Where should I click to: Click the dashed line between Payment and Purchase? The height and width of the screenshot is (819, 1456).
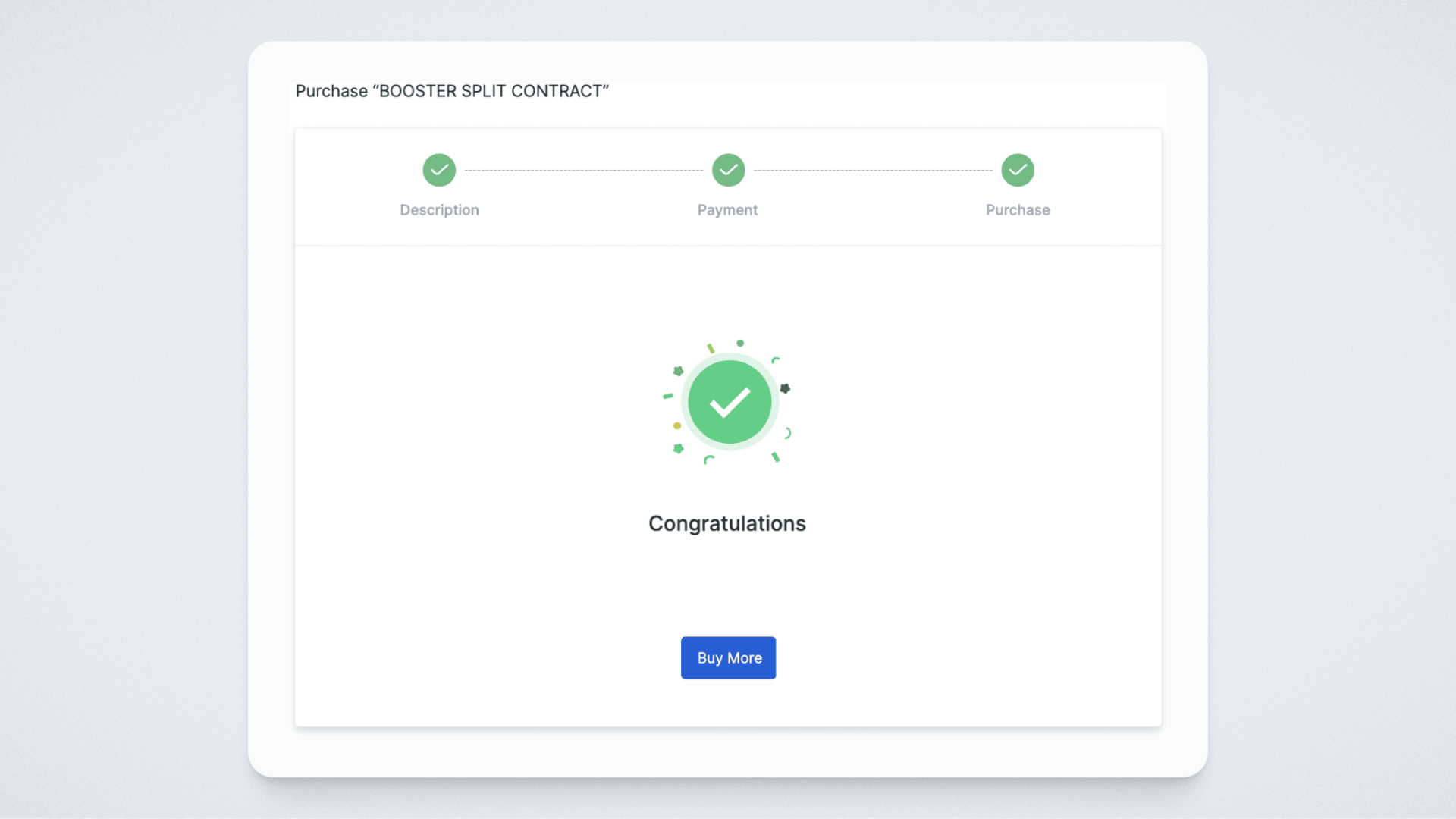point(873,171)
